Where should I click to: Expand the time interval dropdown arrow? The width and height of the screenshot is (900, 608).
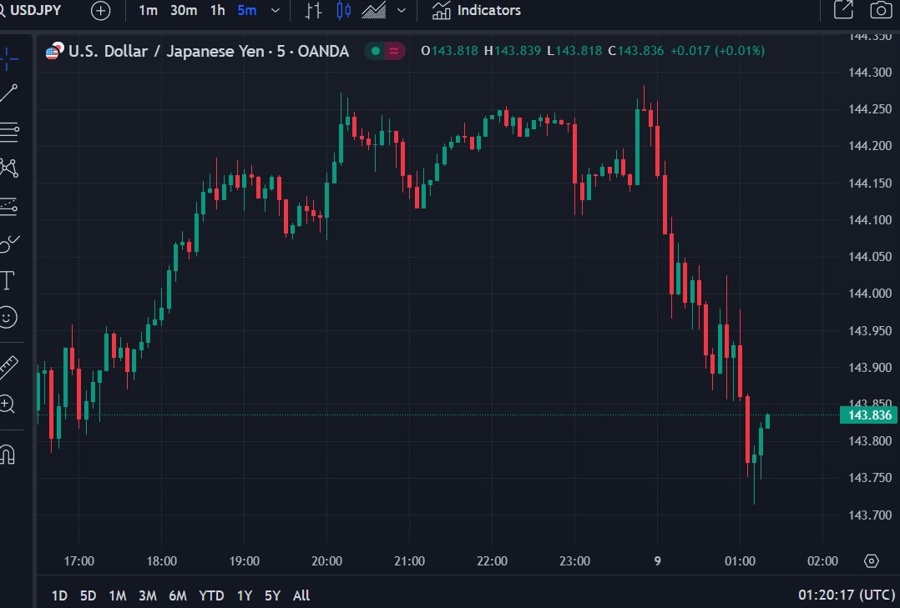[x=275, y=11]
